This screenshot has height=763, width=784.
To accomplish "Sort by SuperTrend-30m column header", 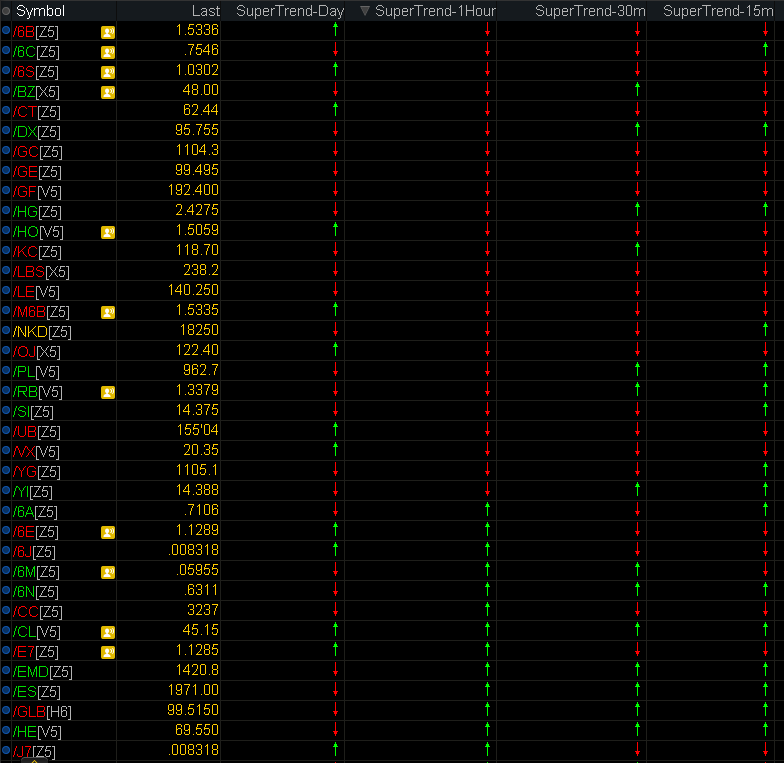I will 590,11.
